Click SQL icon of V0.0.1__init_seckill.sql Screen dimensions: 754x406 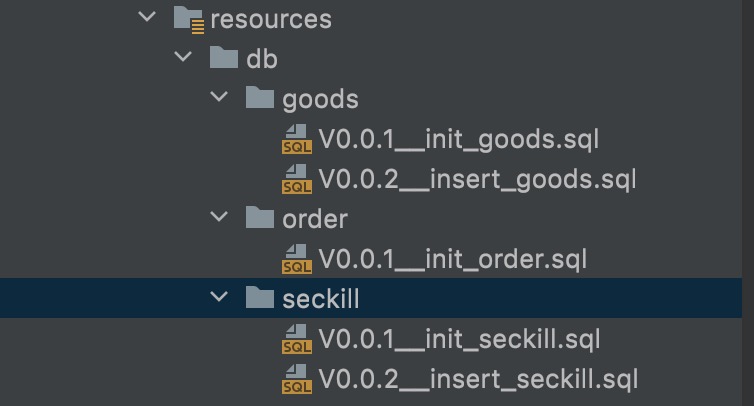297,339
